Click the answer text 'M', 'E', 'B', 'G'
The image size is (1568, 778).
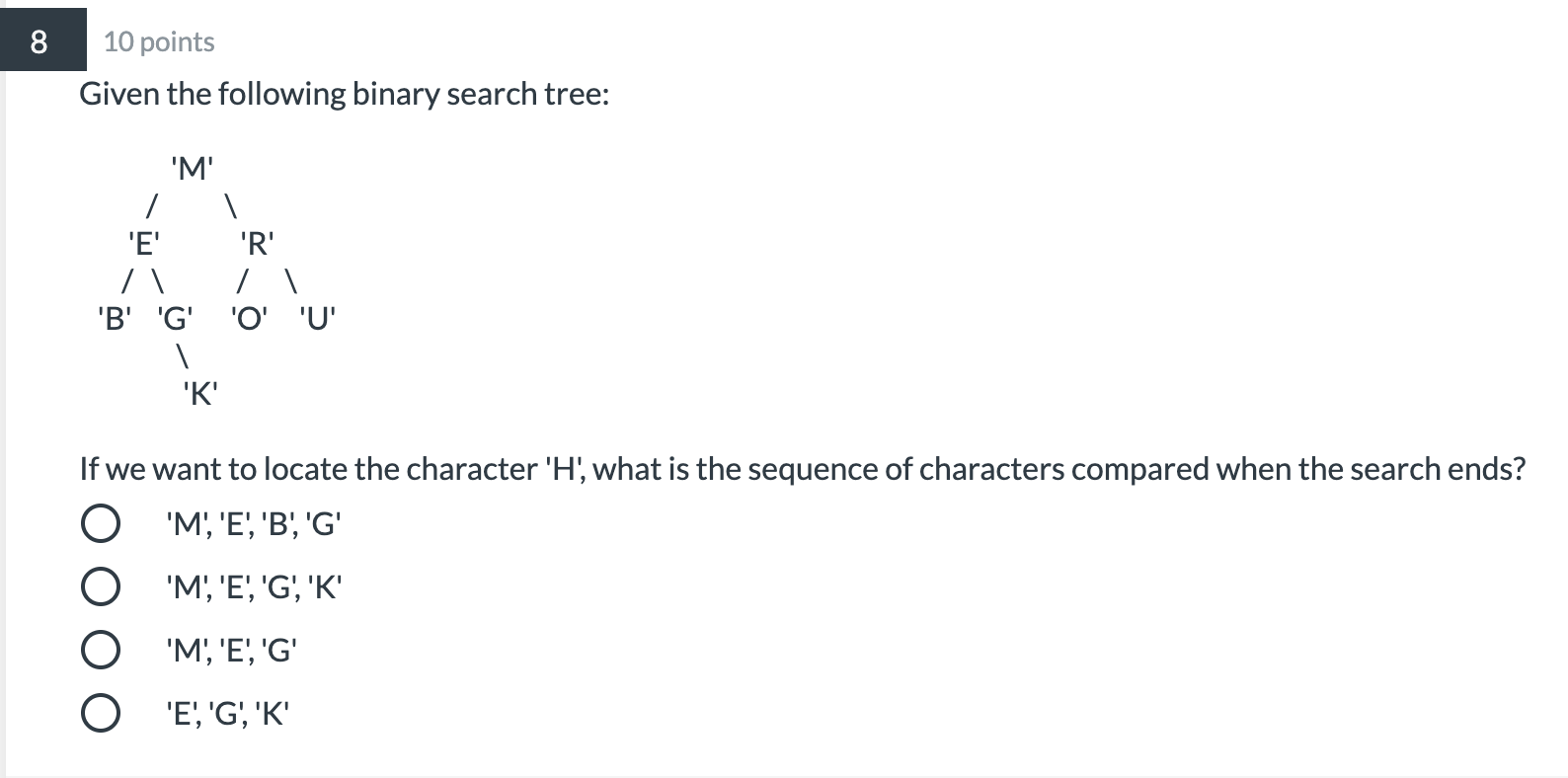pyautogui.click(x=254, y=523)
